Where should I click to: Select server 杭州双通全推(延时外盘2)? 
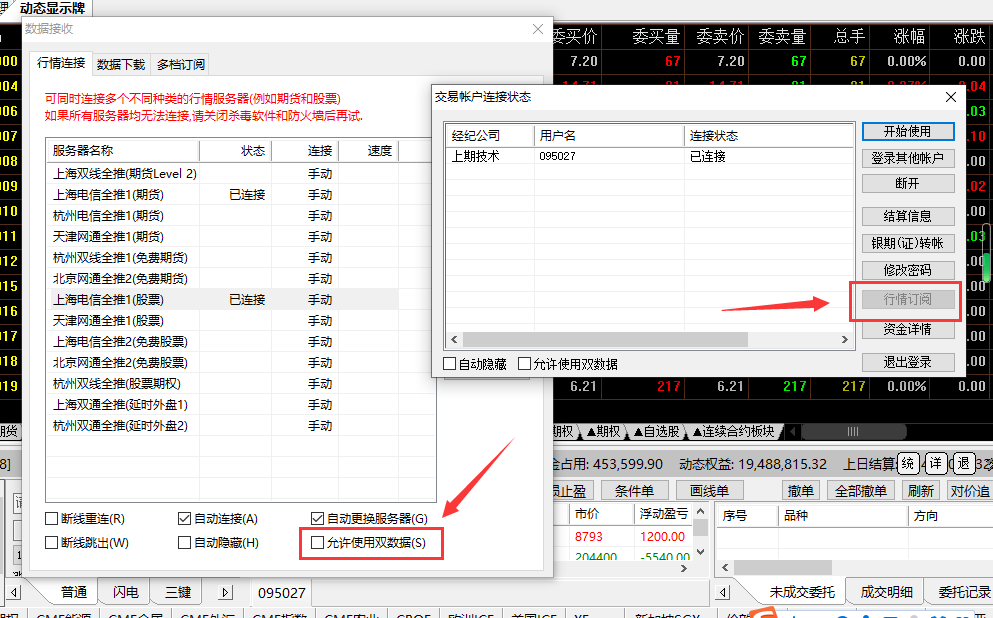pyautogui.click(x=223, y=426)
